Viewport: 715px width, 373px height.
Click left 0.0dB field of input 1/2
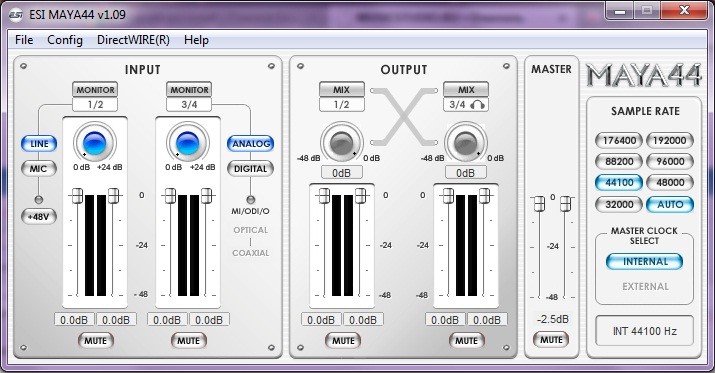74,320
